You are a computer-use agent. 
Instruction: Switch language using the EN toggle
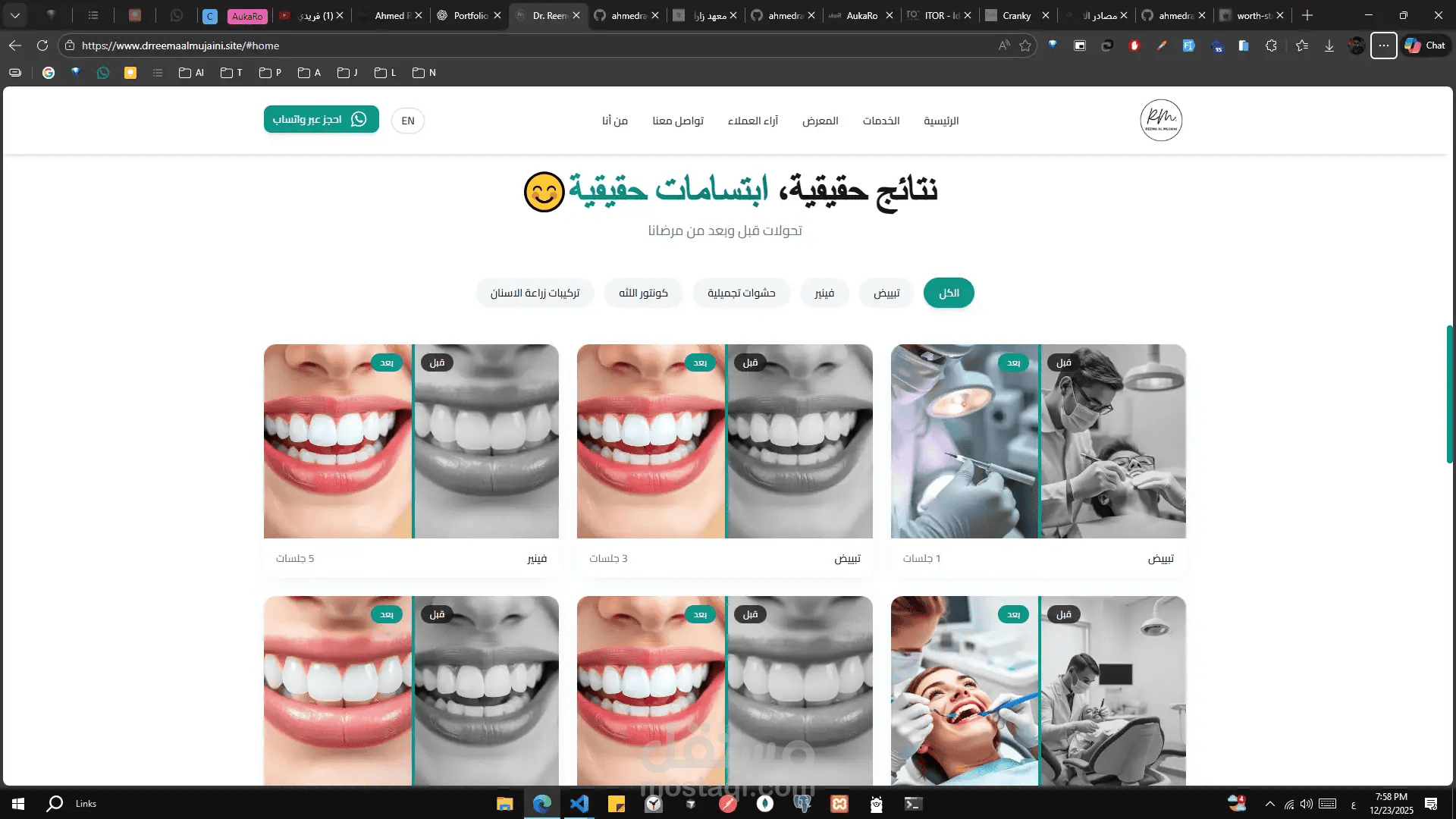(x=408, y=121)
